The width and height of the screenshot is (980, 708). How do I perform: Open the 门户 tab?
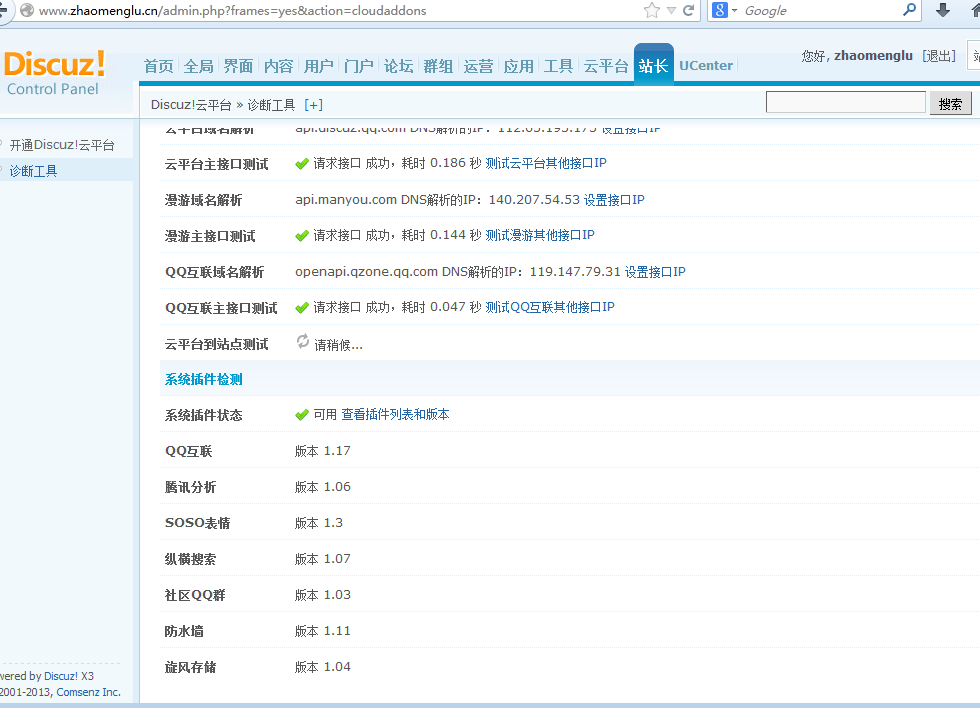359,66
